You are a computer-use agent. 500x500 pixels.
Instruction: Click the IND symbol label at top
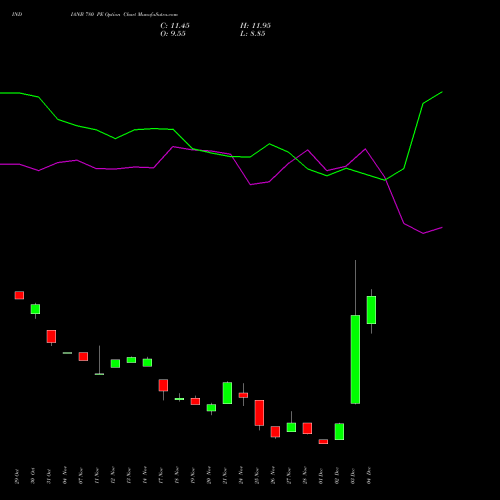17,14
